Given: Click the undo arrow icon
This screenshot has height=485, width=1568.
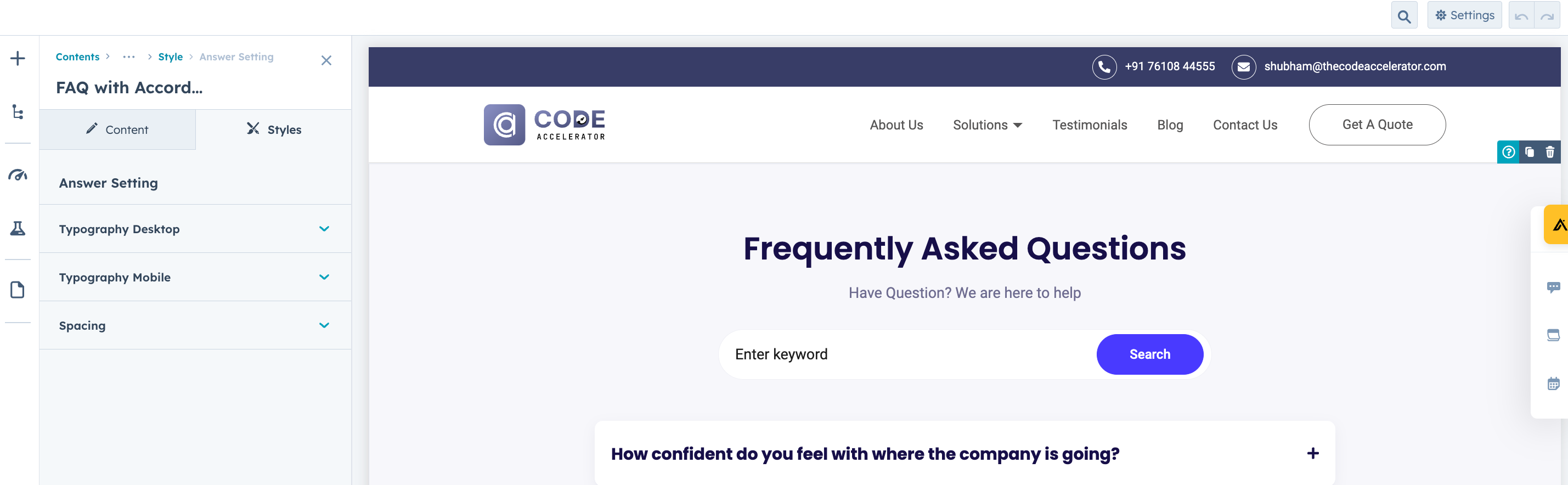Looking at the screenshot, I should coord(1521,16).
